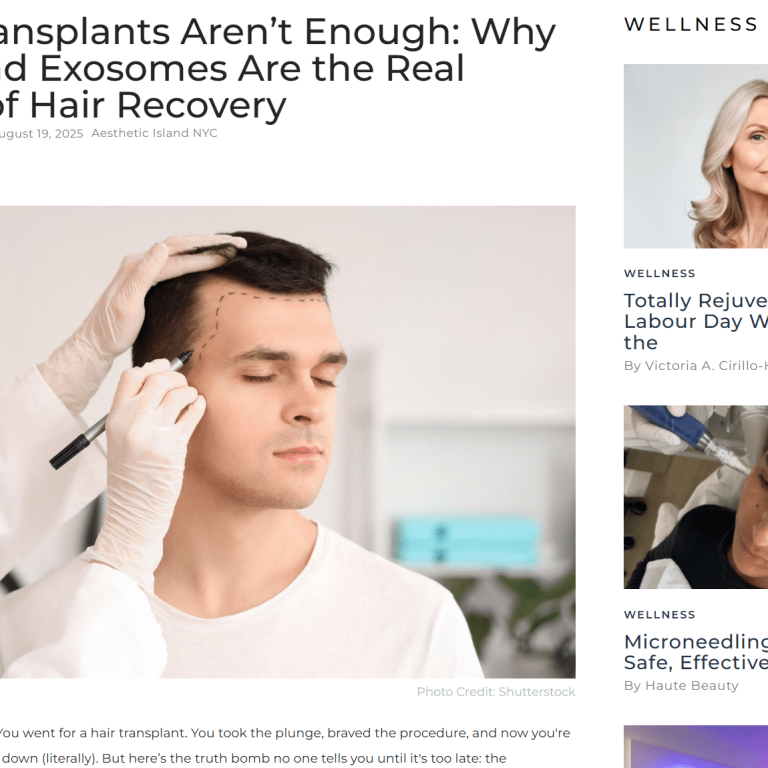The image size is (768, 768).
Task: Click the 'Labour Day' line of the sidebar title
Action: 696,321
